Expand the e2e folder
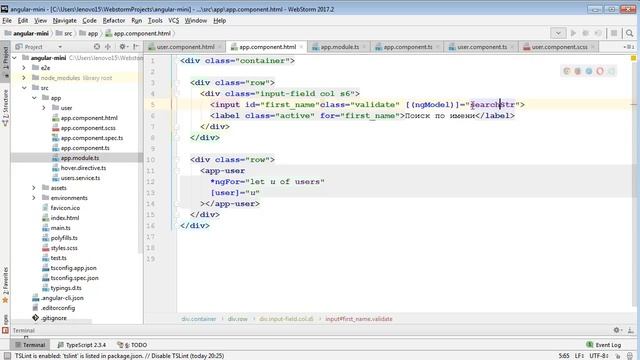 24,67
